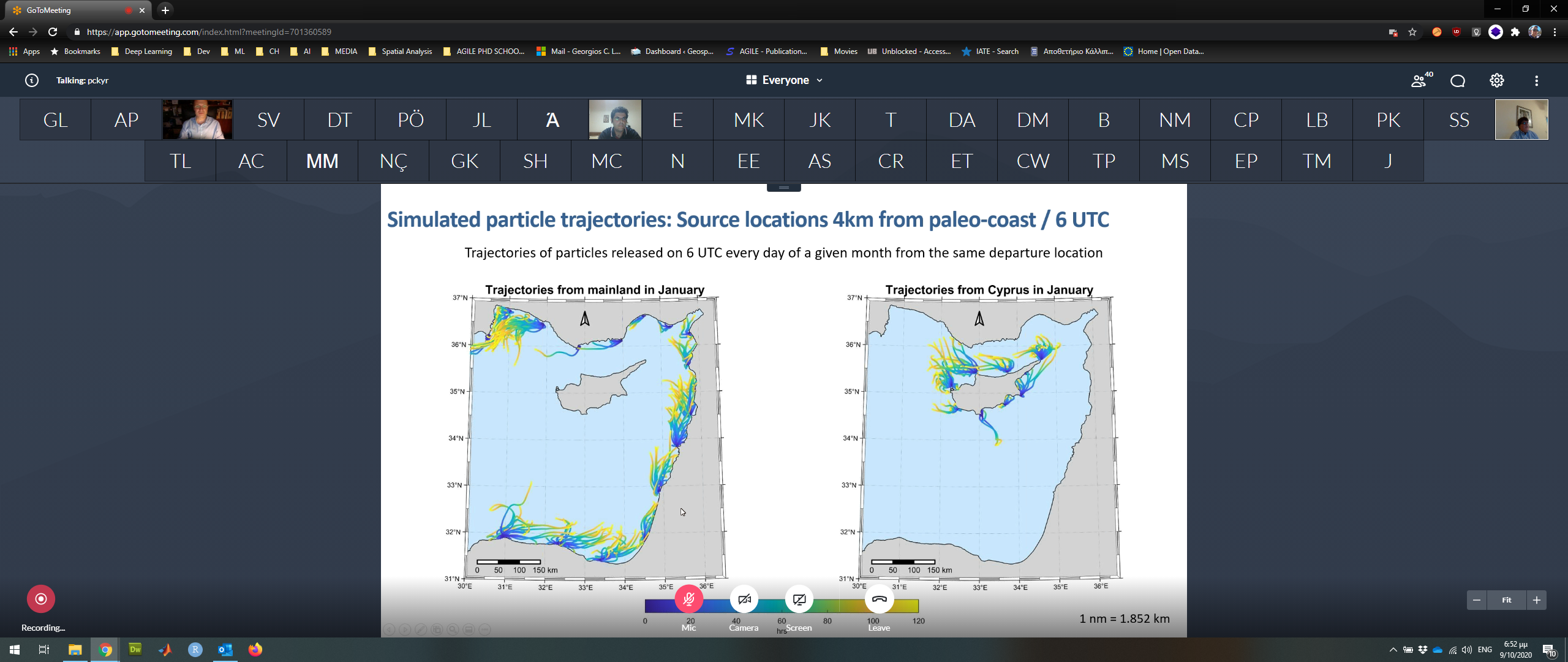Show hidden system tray icons
Screen dimensions: 1568x662
(1393, 650)
